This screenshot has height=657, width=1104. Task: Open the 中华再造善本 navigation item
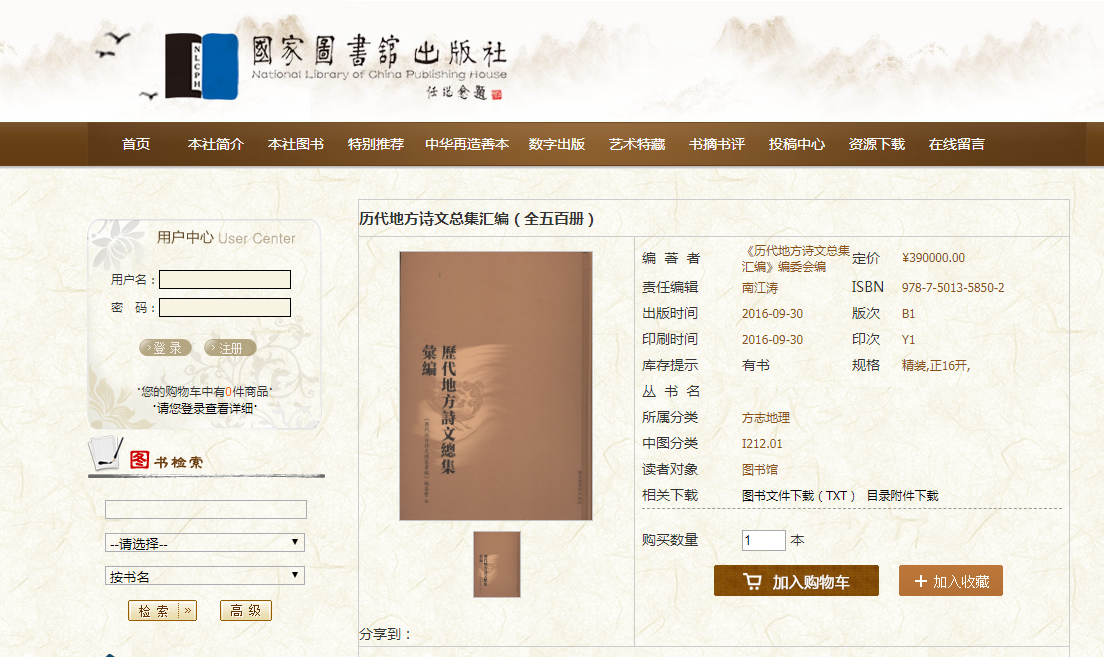[466, 144]
